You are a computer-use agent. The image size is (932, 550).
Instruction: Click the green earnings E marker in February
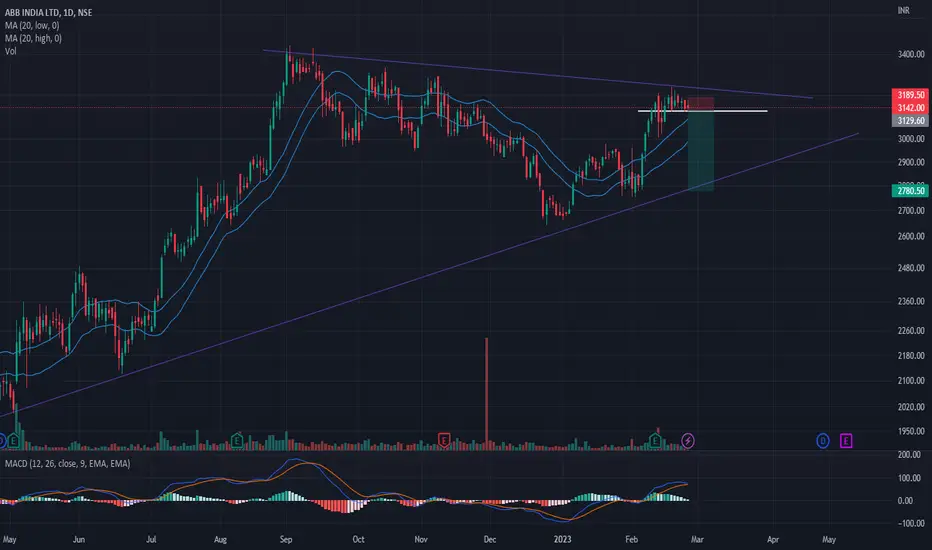(655, 441)
